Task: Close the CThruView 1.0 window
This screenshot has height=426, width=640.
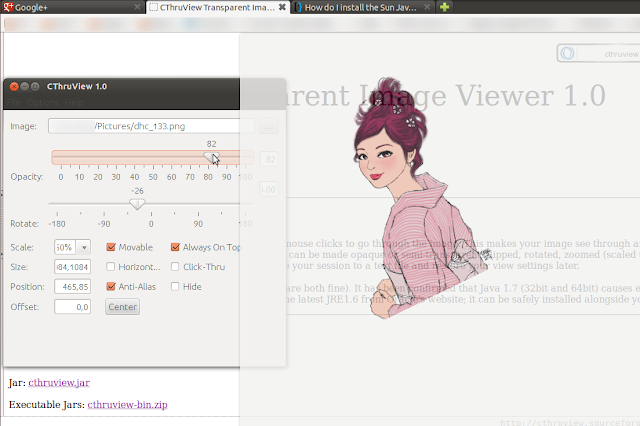Action: point(14,87)
